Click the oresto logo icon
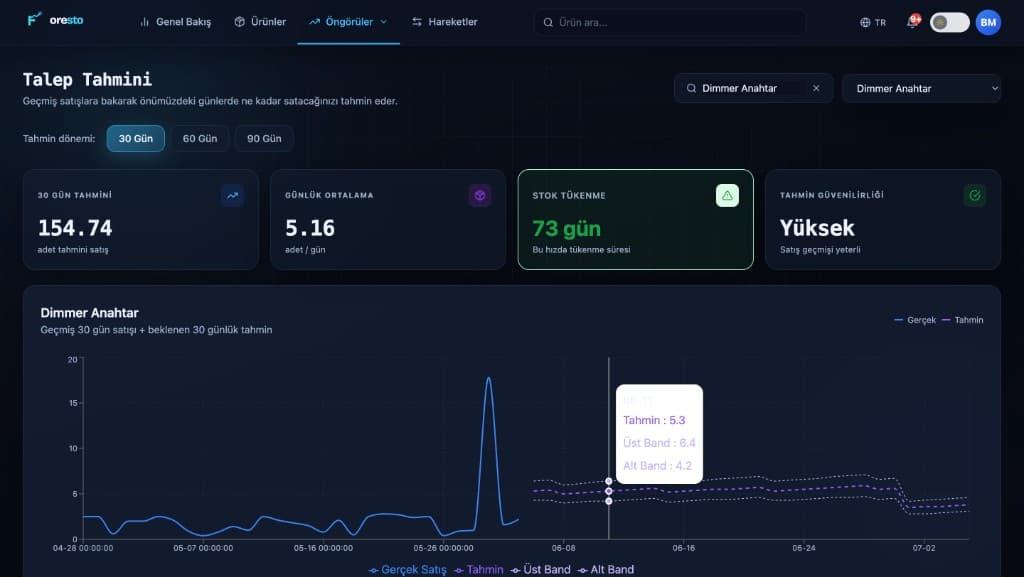Viewport: 1024px width, 577px height. pyautogui.click(x=34, y=20)
